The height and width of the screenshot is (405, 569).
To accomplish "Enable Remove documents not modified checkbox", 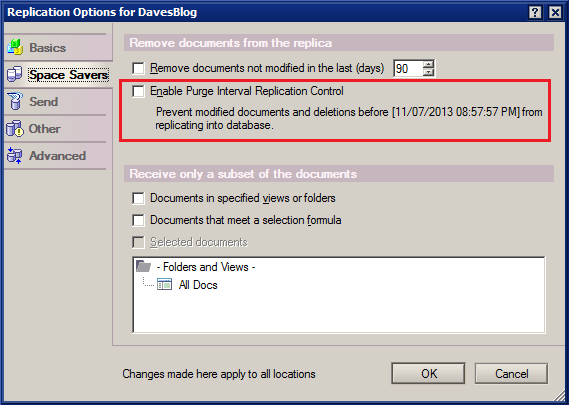I will [138, 68].
